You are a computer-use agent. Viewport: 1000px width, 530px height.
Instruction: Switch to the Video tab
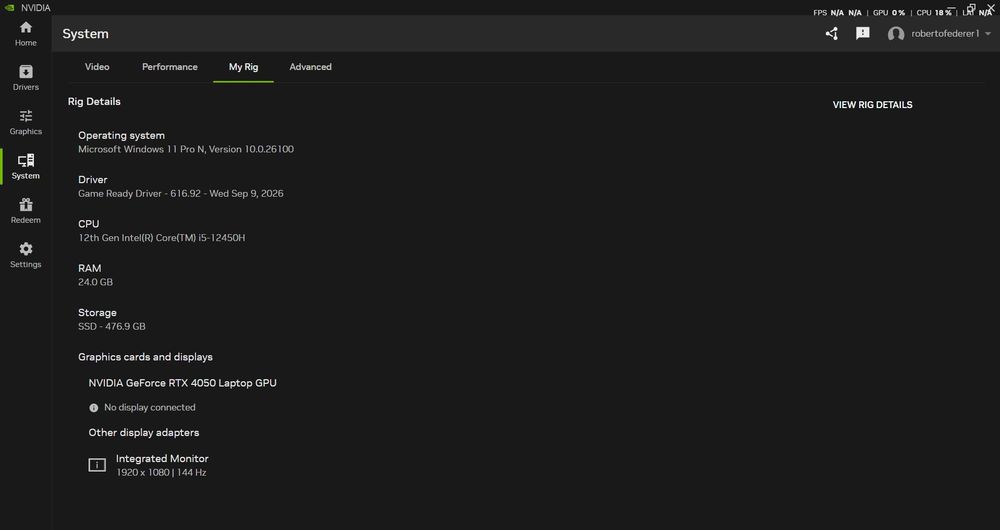click(x=97, y=67)
